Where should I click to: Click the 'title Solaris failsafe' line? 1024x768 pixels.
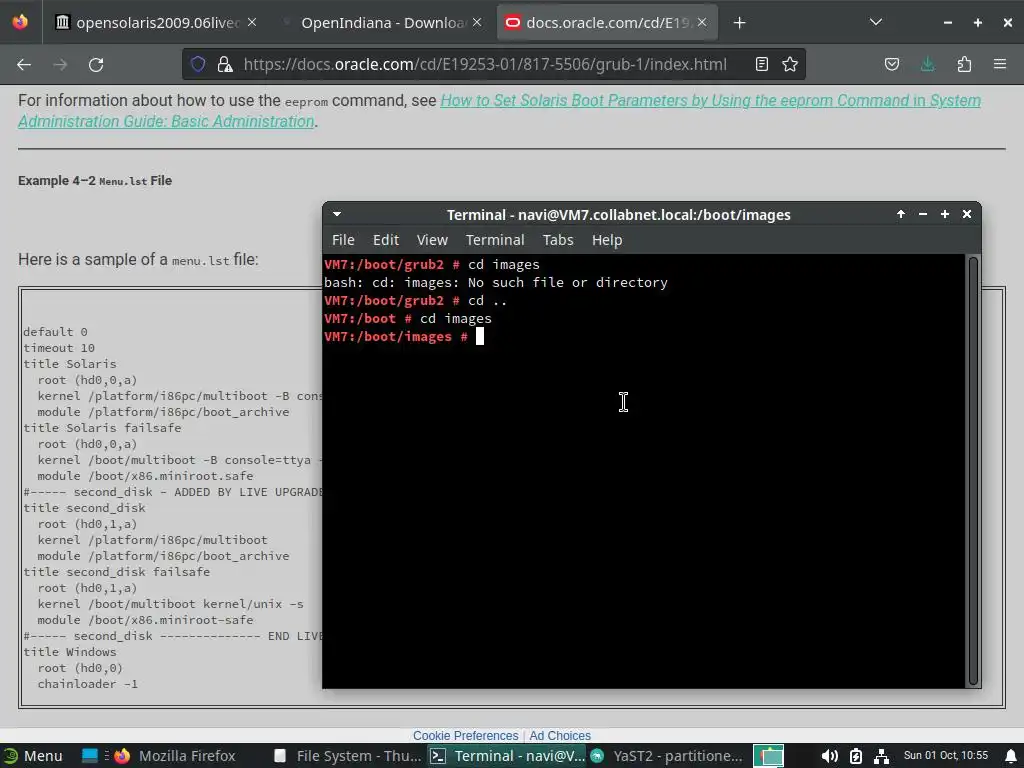(103, 428)
